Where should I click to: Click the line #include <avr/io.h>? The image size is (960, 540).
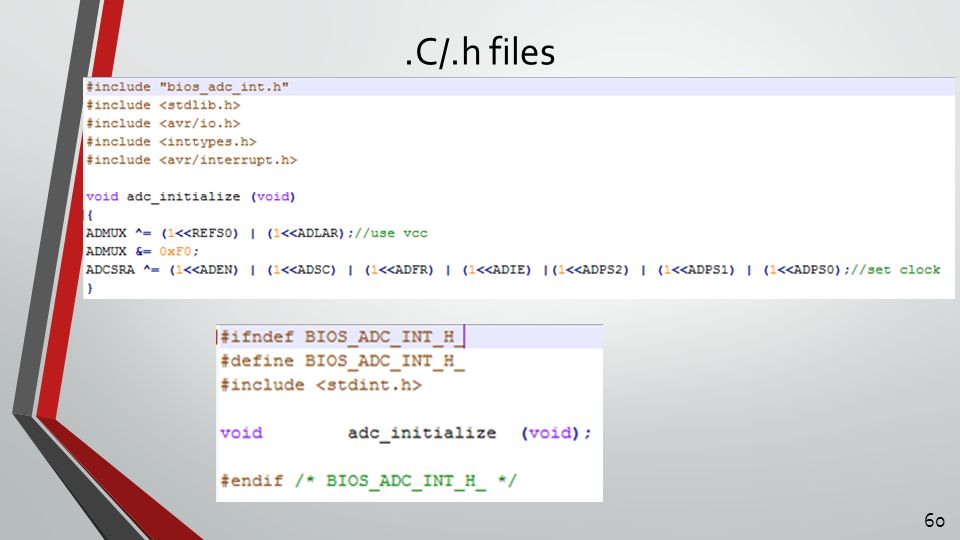click(163, 124)
